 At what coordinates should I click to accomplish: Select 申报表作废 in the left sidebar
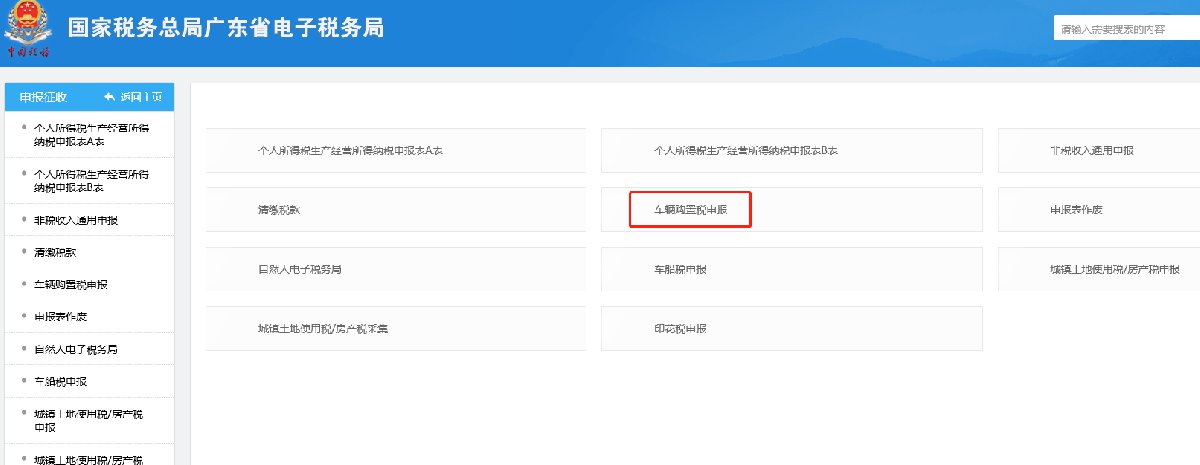[x=60, y=317]
